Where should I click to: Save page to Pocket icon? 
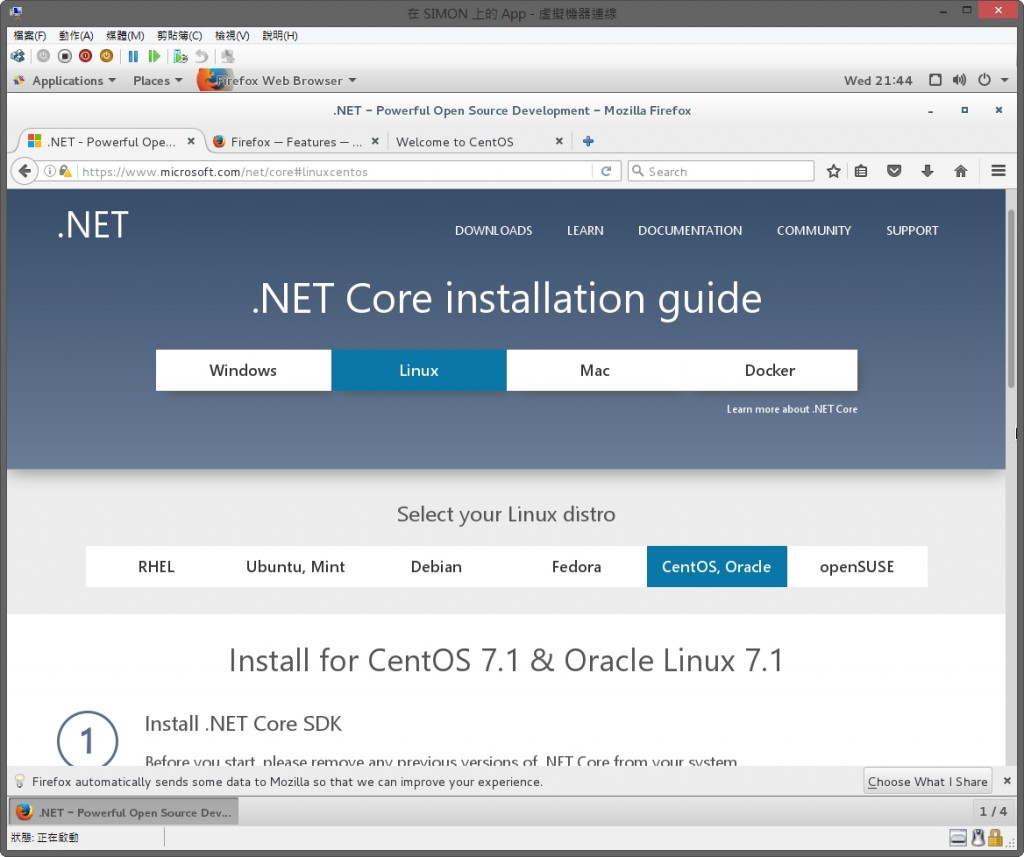894,171
